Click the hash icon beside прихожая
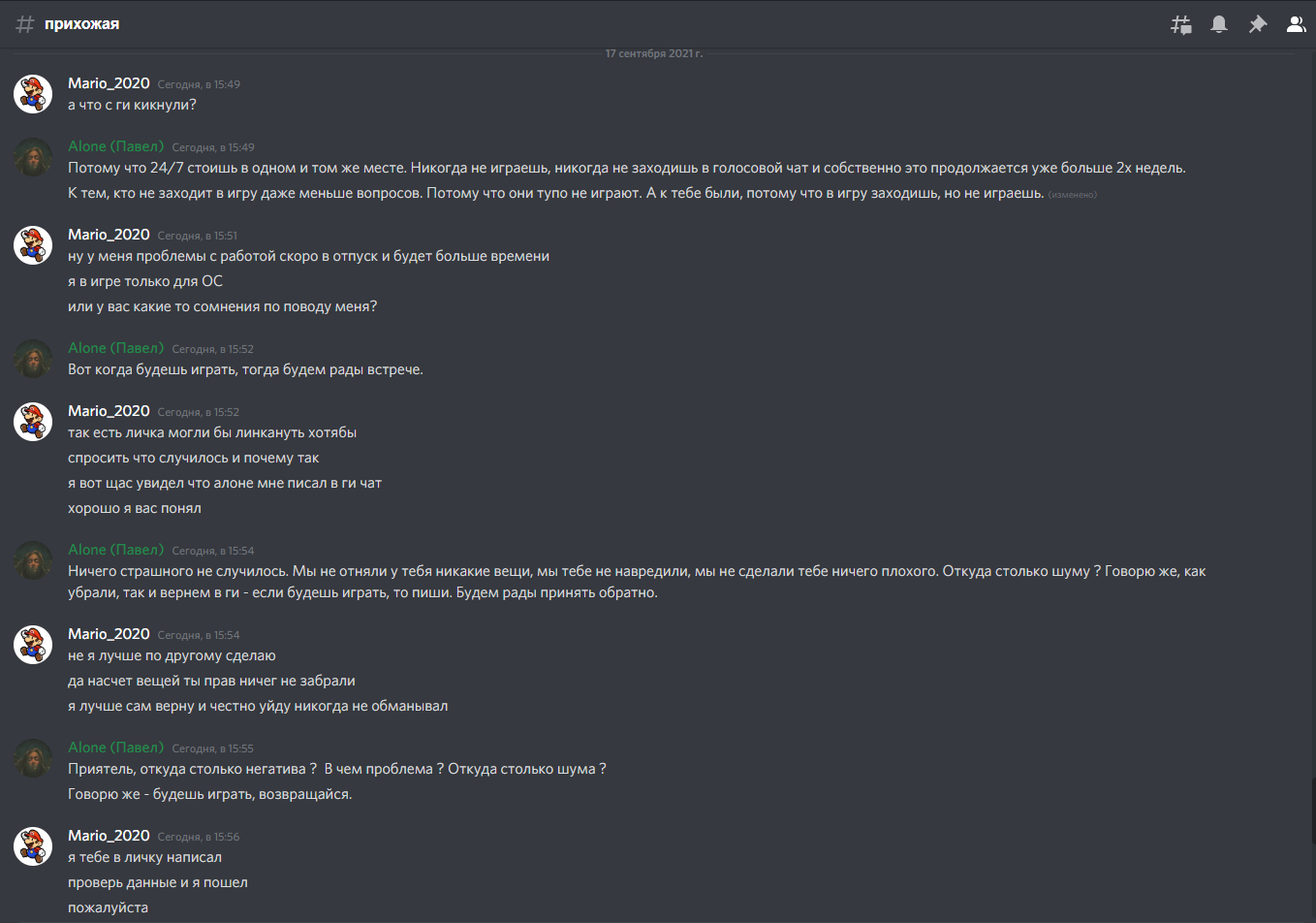This screenshot has height=923, width=1316. pos(25,24)
